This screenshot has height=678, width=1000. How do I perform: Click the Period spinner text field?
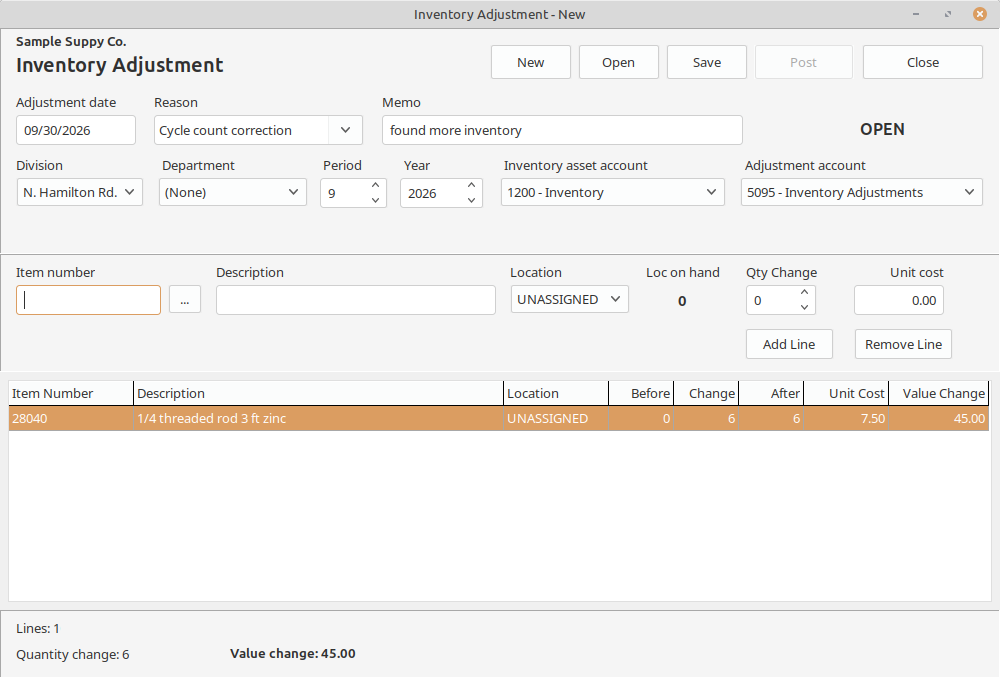(x=344, y=193)
